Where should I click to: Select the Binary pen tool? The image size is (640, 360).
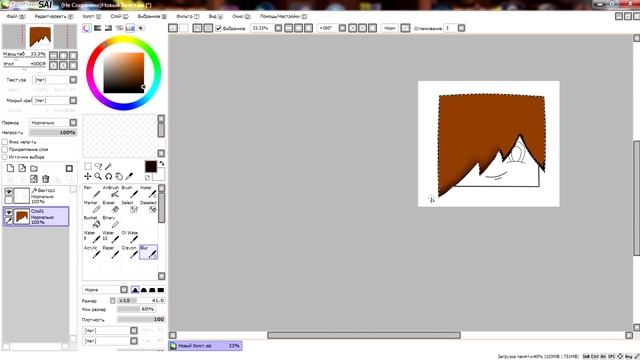[111, 222]
